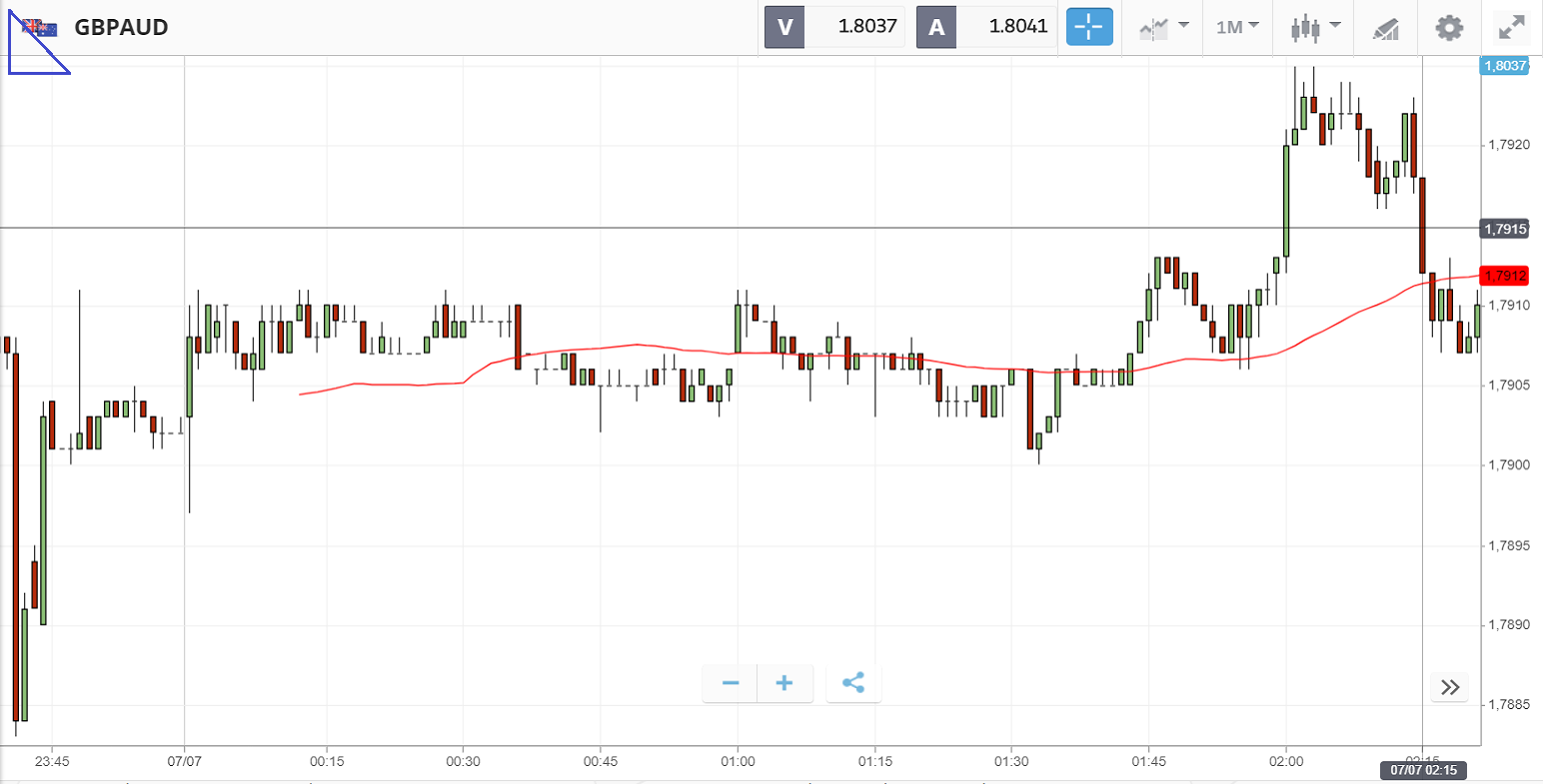1543x784 pixels.
Task: Zoom out the chart with minus button
Action: [x=731, y=683]
